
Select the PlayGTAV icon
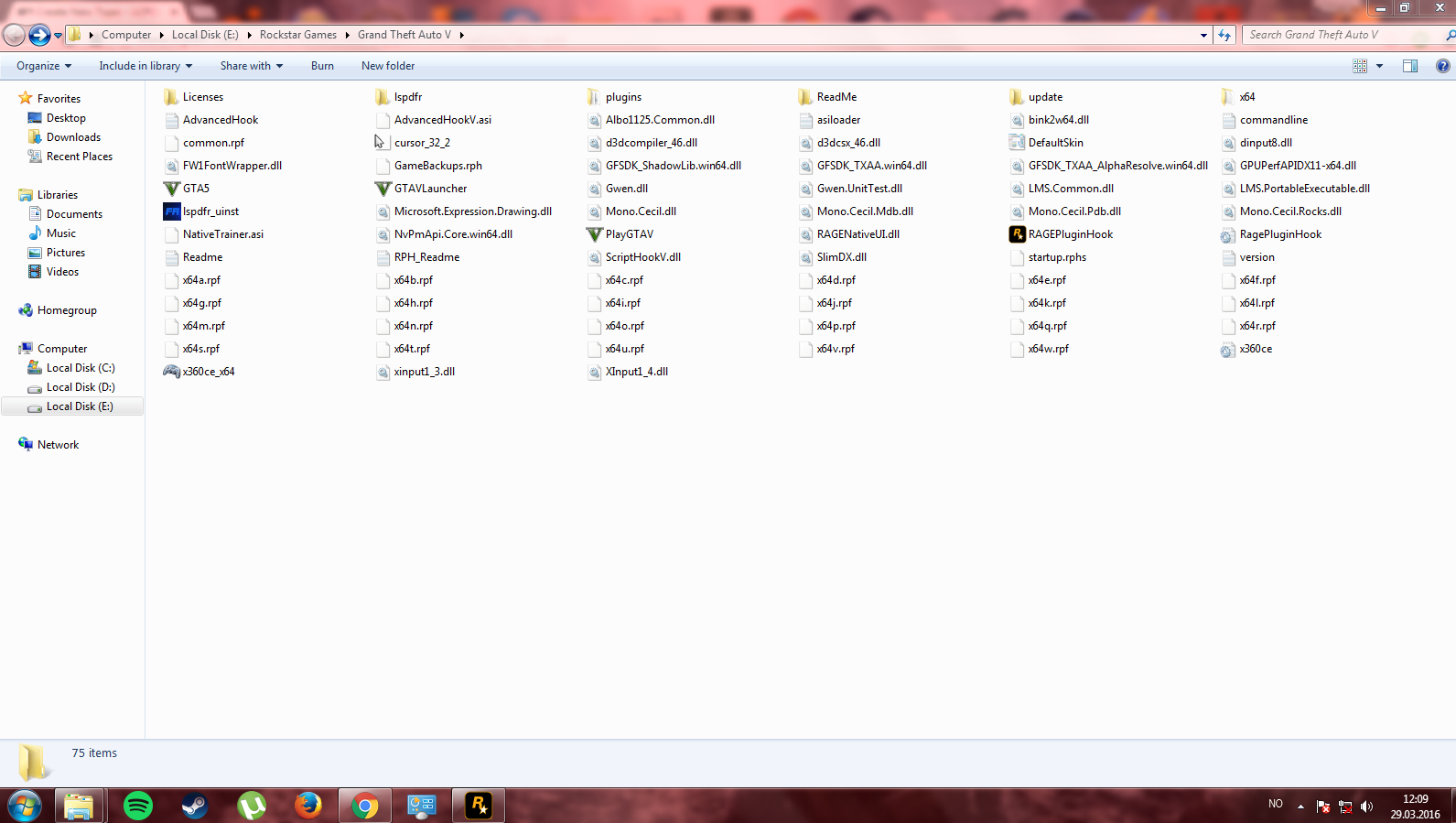pyautogui.click(x=594, y=234)
